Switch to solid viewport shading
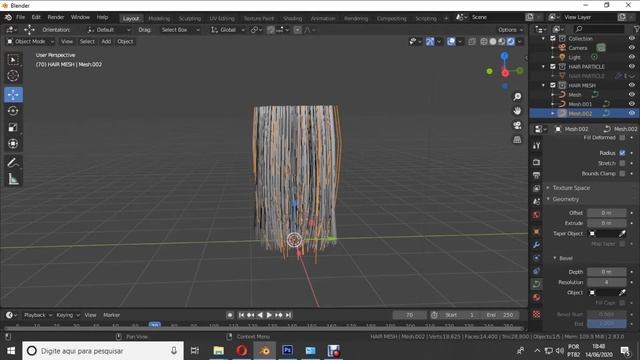This screenshot has height=360, width=640. [493, 42]
